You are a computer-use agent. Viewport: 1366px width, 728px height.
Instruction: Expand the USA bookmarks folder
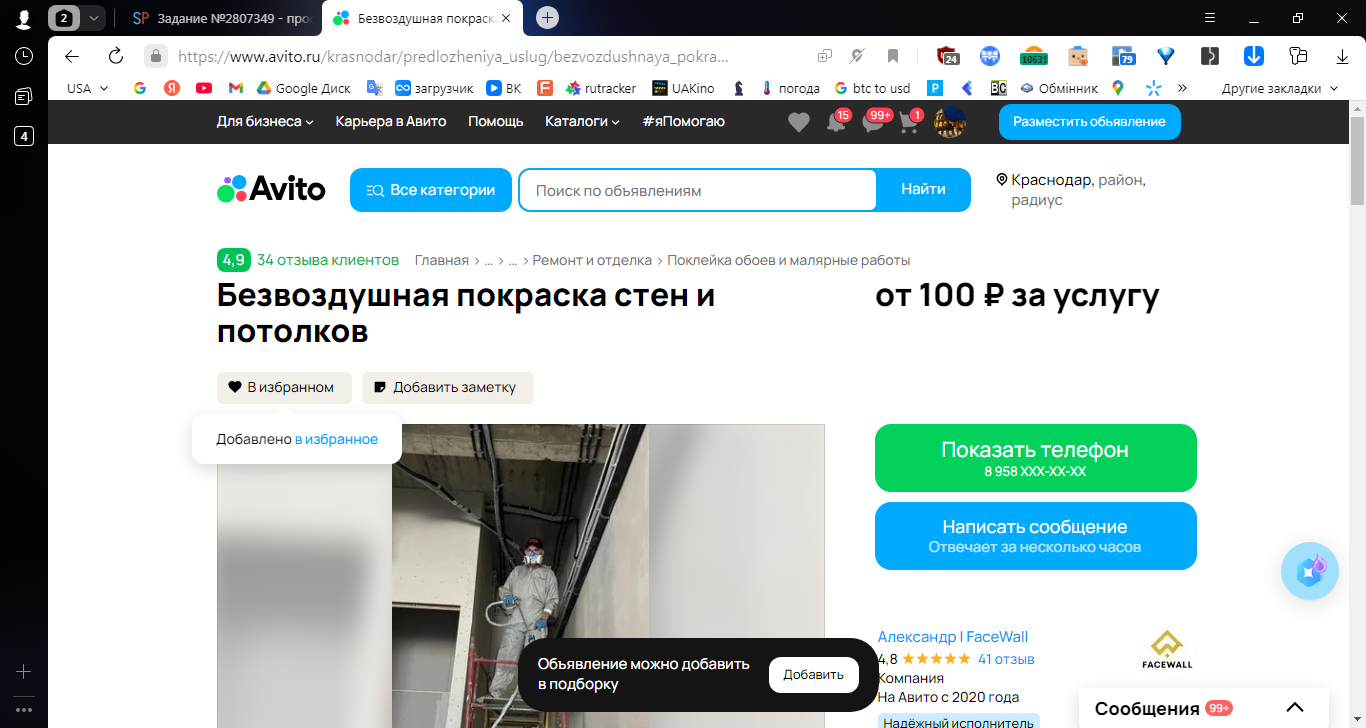point(88,88)
